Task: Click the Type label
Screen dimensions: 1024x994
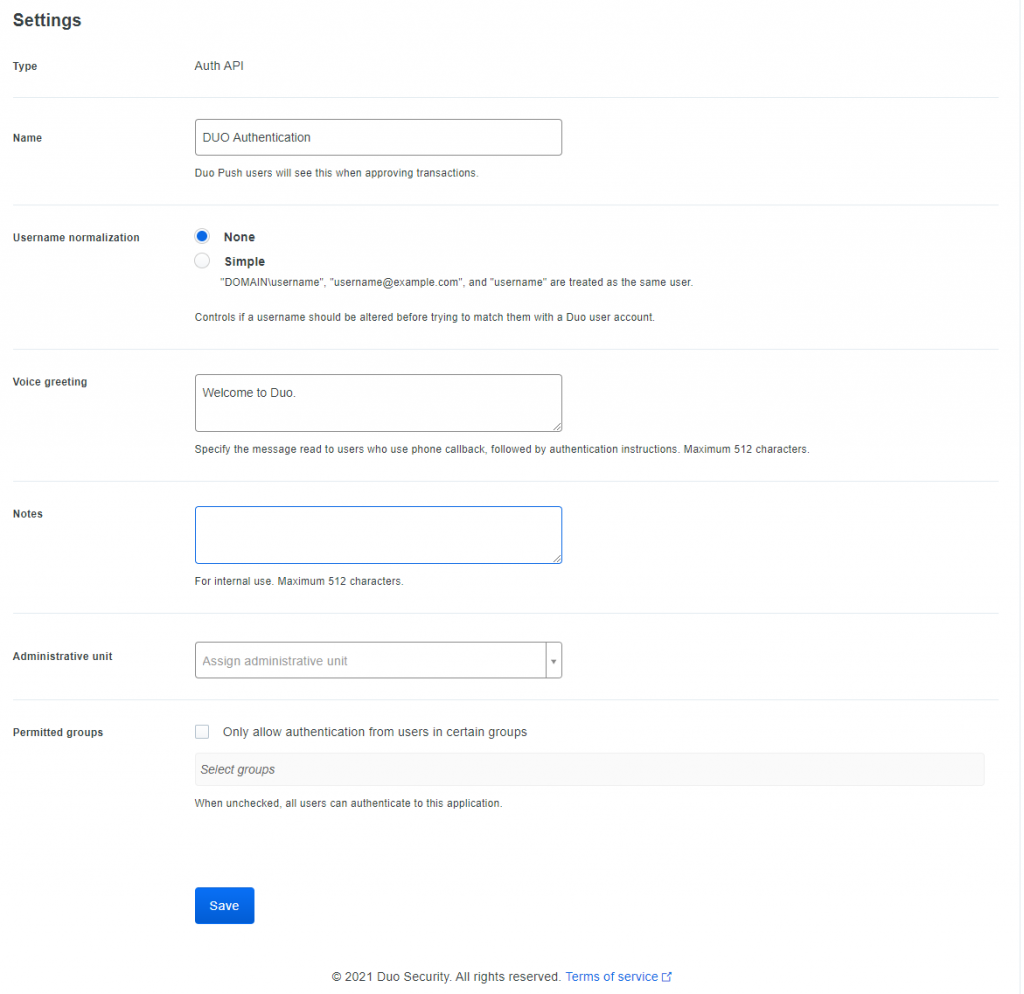Action: coord(25,66)
